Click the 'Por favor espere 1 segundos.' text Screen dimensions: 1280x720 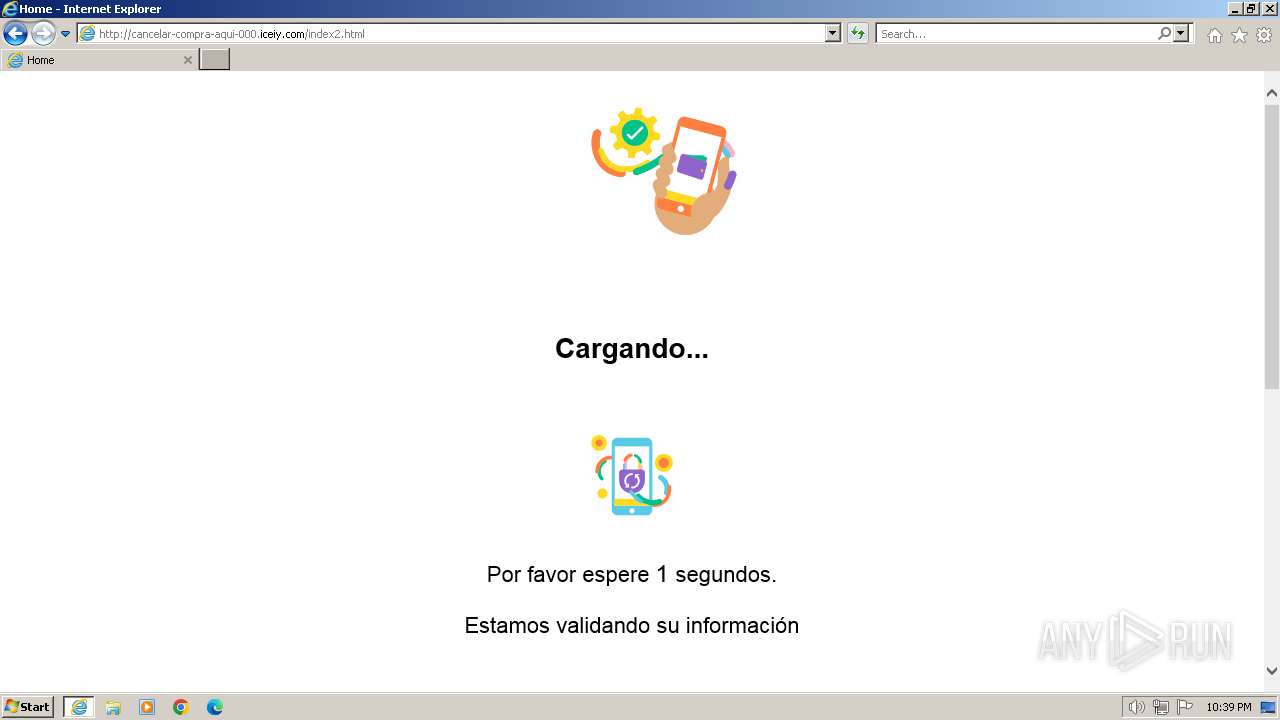[632, 575]
